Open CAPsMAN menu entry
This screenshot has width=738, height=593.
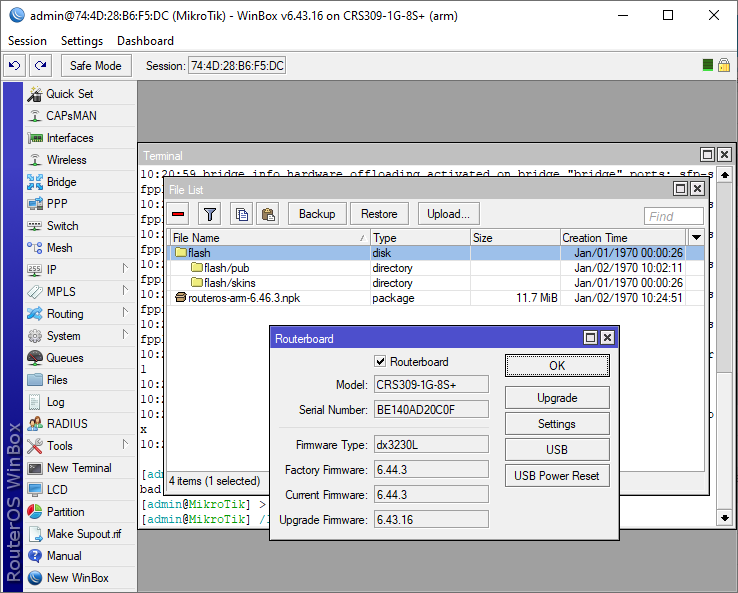coord(79,116)
